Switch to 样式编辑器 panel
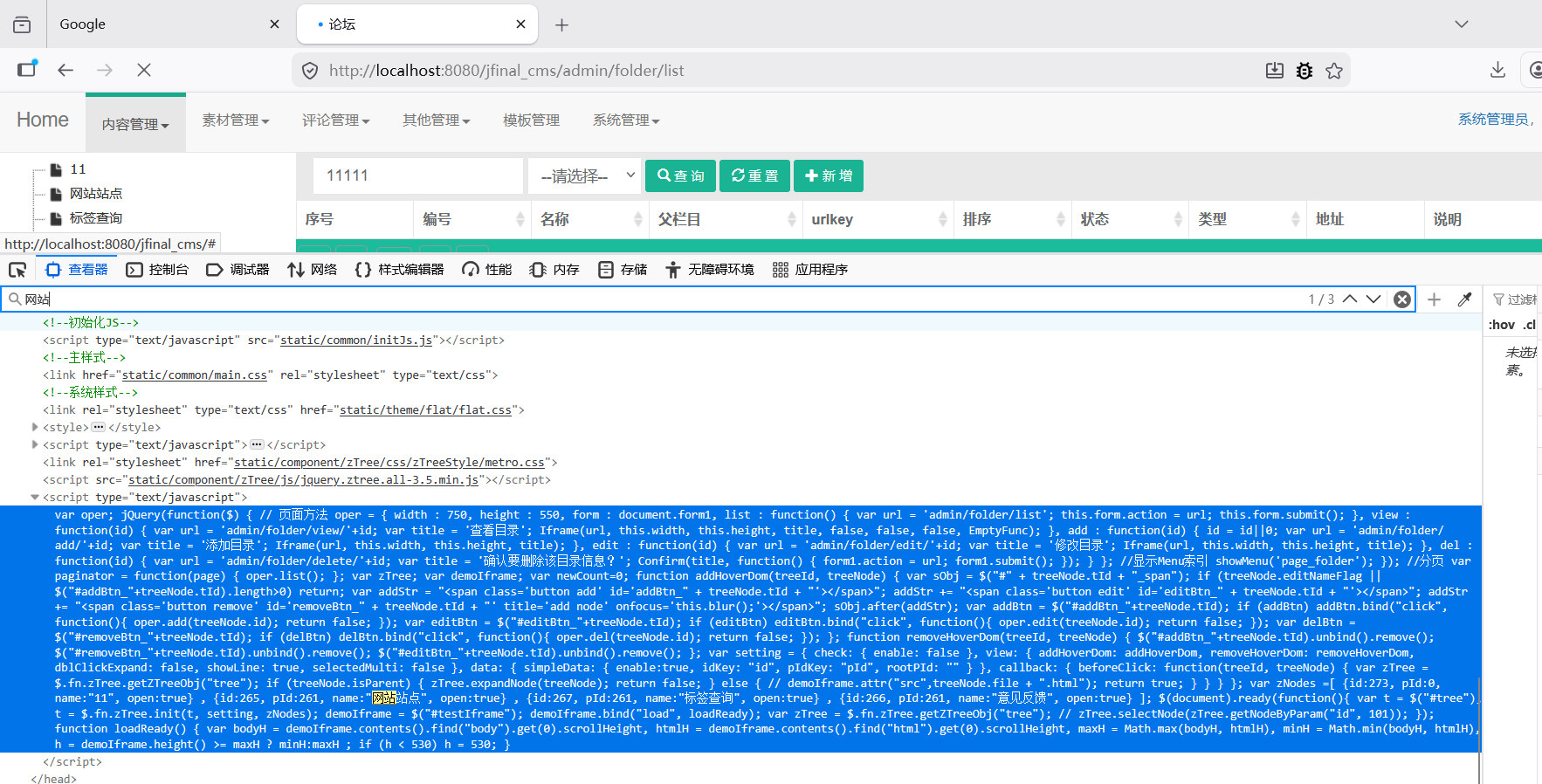The image size is (1542, 784). click(x=399, y=270)
